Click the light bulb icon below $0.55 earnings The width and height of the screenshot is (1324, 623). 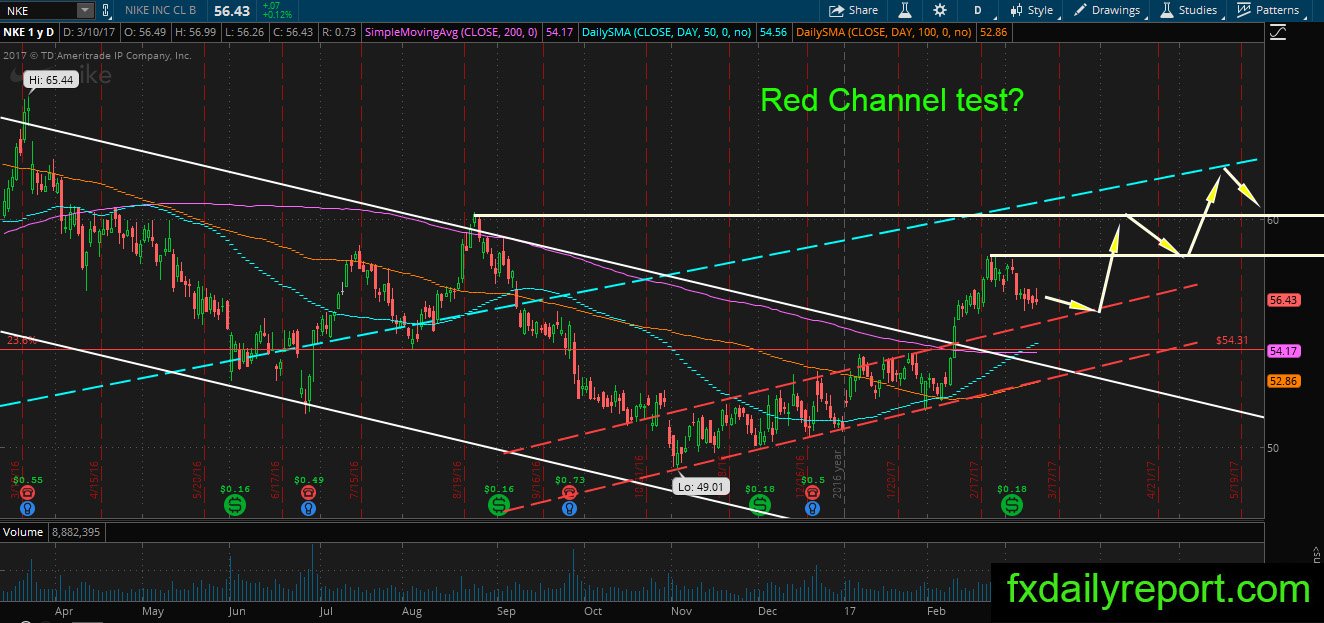click(27, 507)
